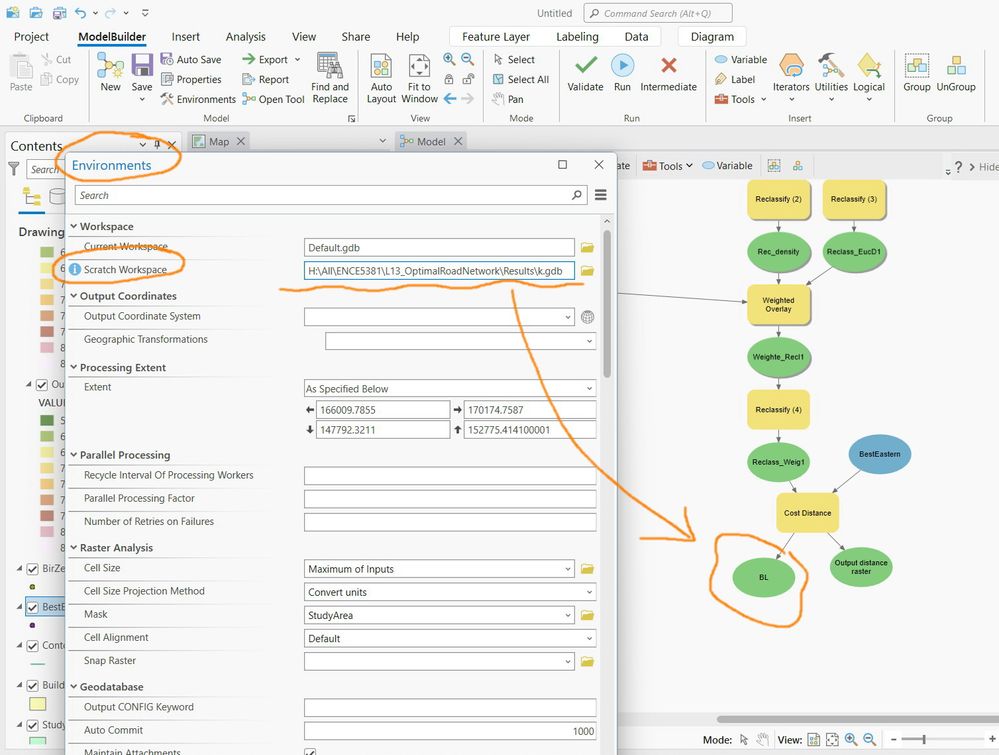Screen dimensions: 999x755
Task: Click the Auto Commit input field
Action: [x=450, y=731]
